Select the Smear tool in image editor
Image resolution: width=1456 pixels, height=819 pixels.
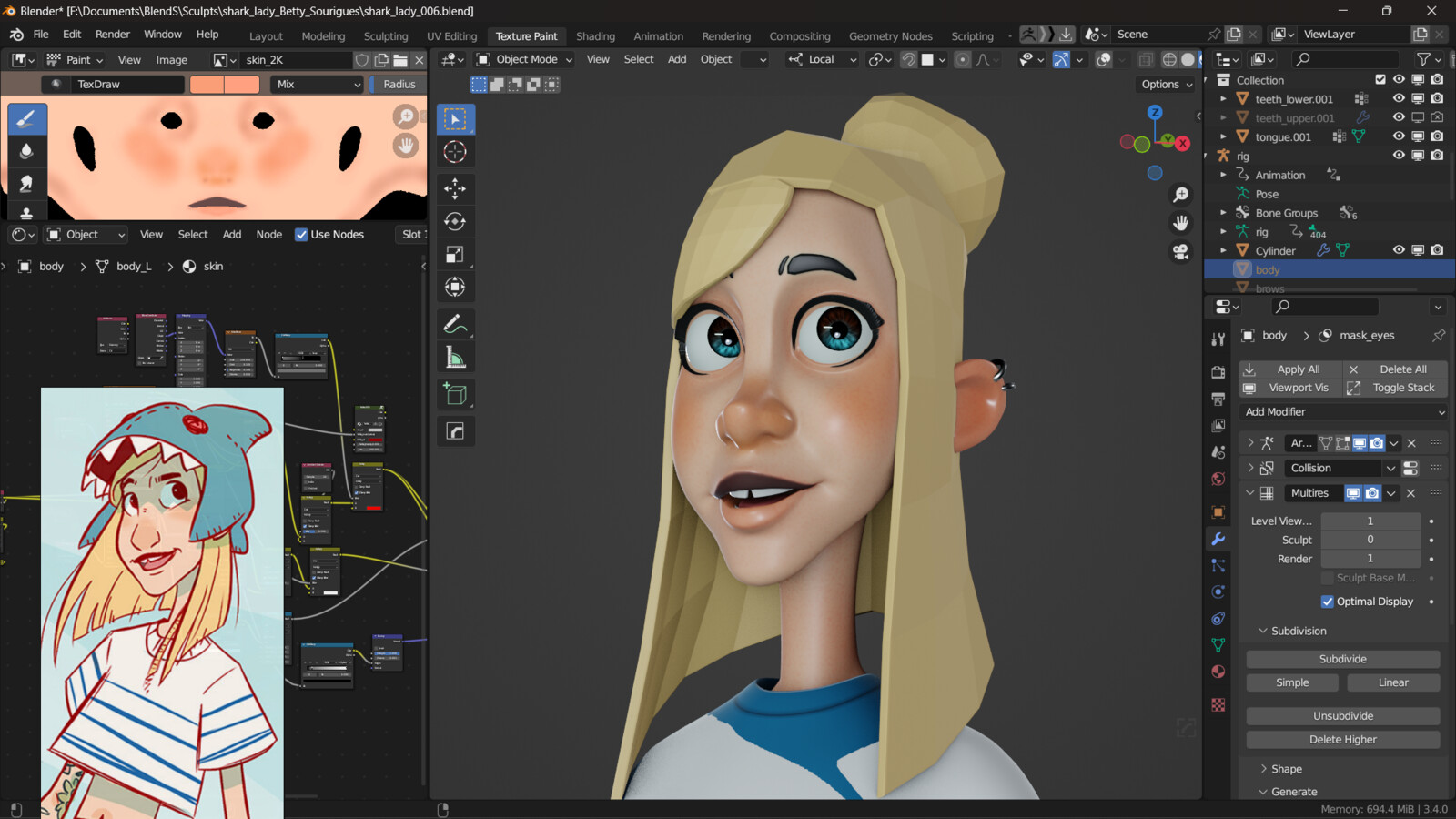click(26, 183)
